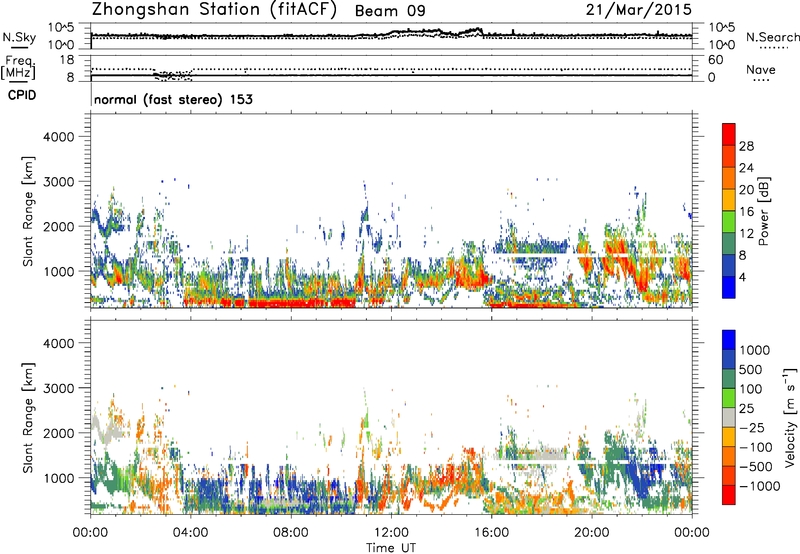800x554 pixels.
Task: Pick the light green 25–100 velocity segment
Action: coord(729,398)
